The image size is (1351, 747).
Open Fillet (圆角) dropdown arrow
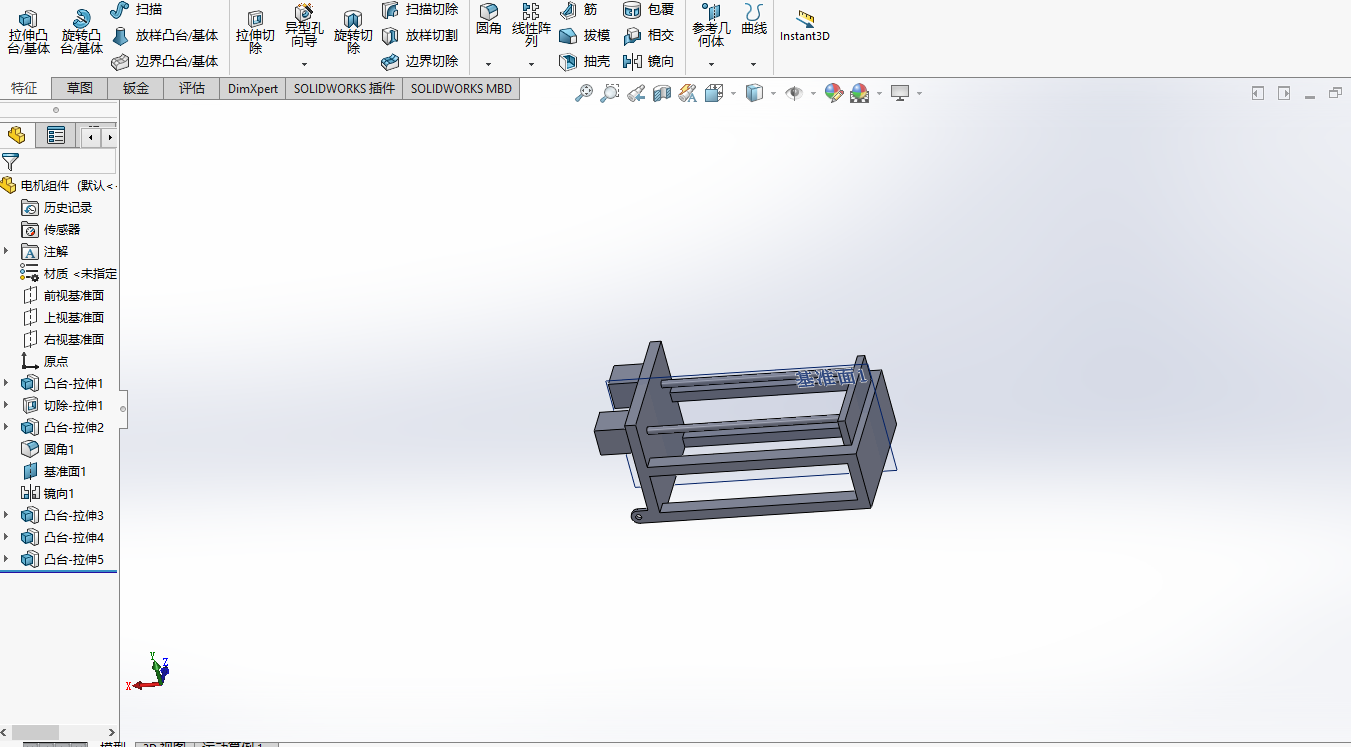(x=489, y=64)
